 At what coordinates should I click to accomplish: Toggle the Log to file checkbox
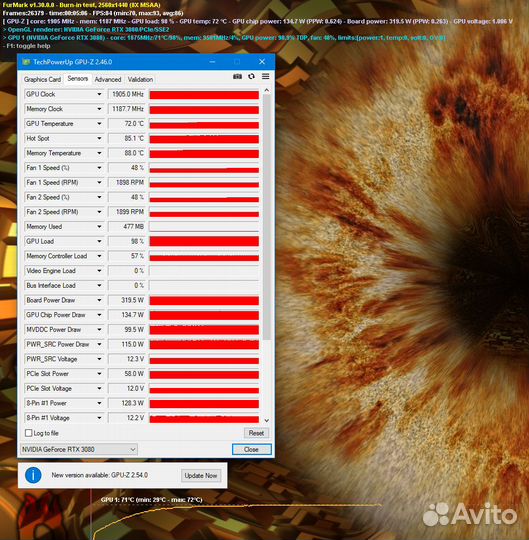tap(29, 433)
